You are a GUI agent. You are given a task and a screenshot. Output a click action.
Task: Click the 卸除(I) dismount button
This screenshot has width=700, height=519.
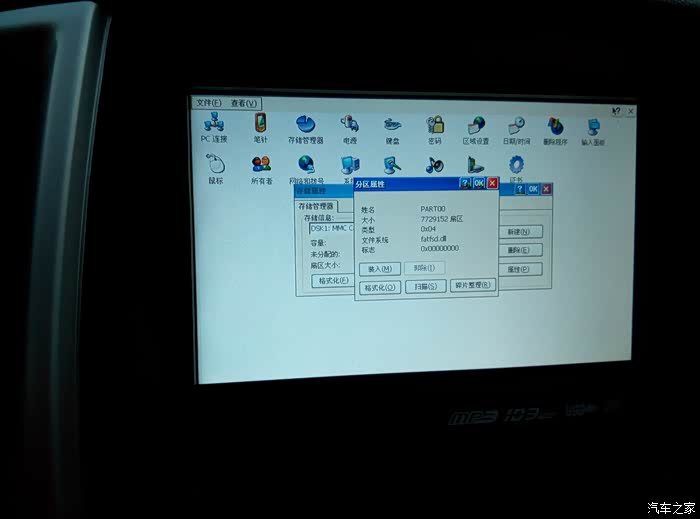[x=424, y=268]
